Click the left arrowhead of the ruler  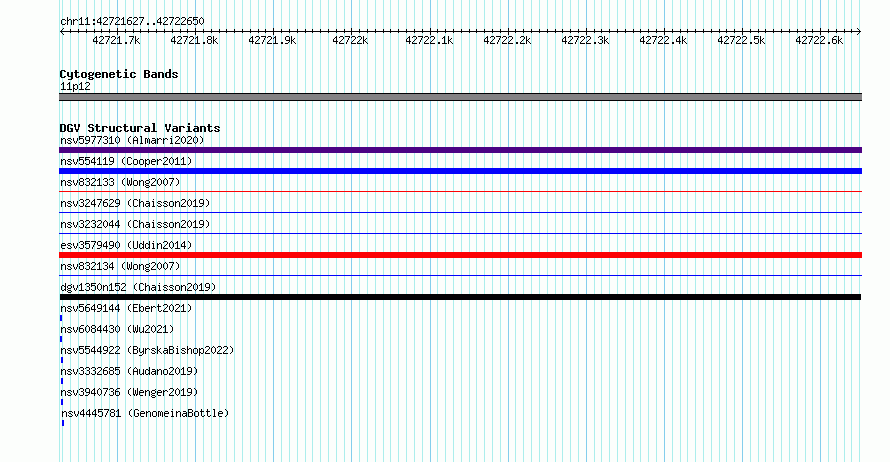tap(62, 32)
